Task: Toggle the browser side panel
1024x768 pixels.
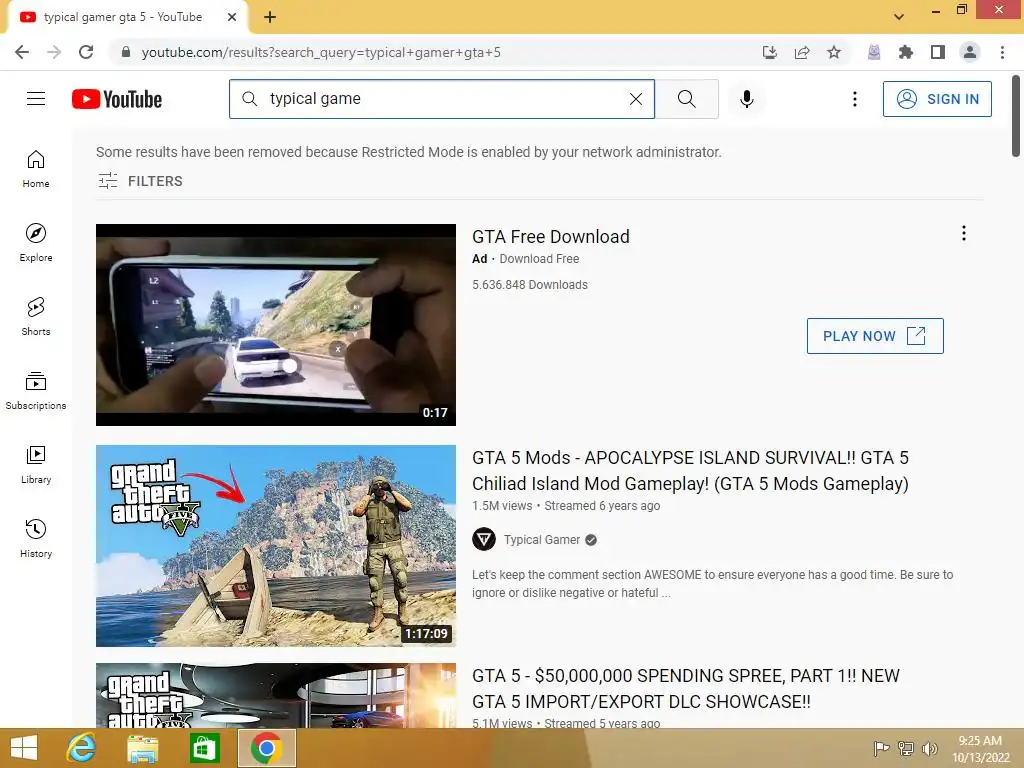Action: pyautogui.click(x=938, y=52)
